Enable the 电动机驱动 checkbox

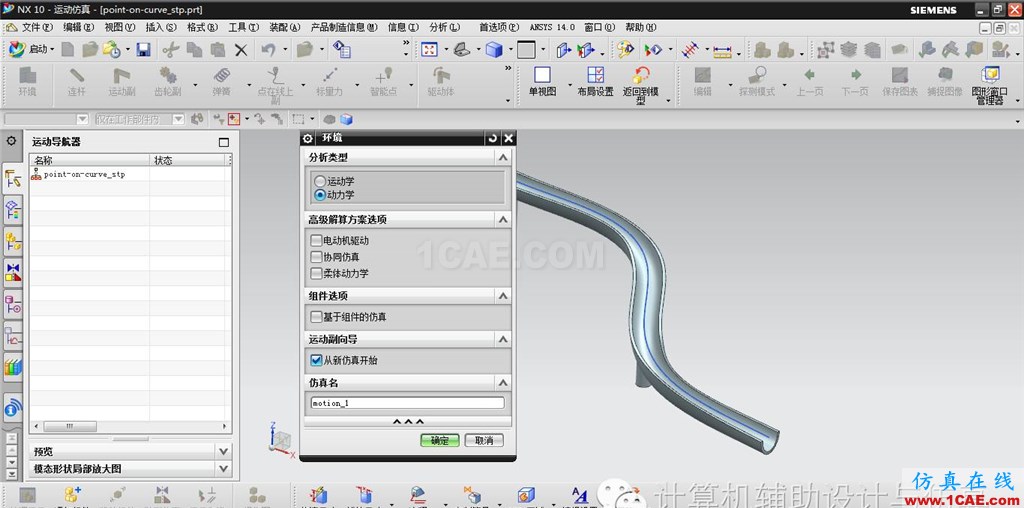[x=317, y=241]
